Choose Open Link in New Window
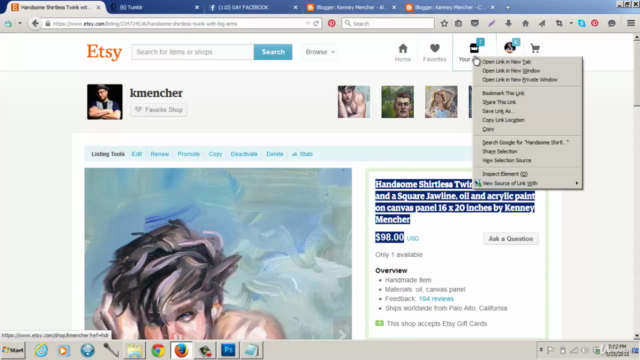 [x=527, y=71]
